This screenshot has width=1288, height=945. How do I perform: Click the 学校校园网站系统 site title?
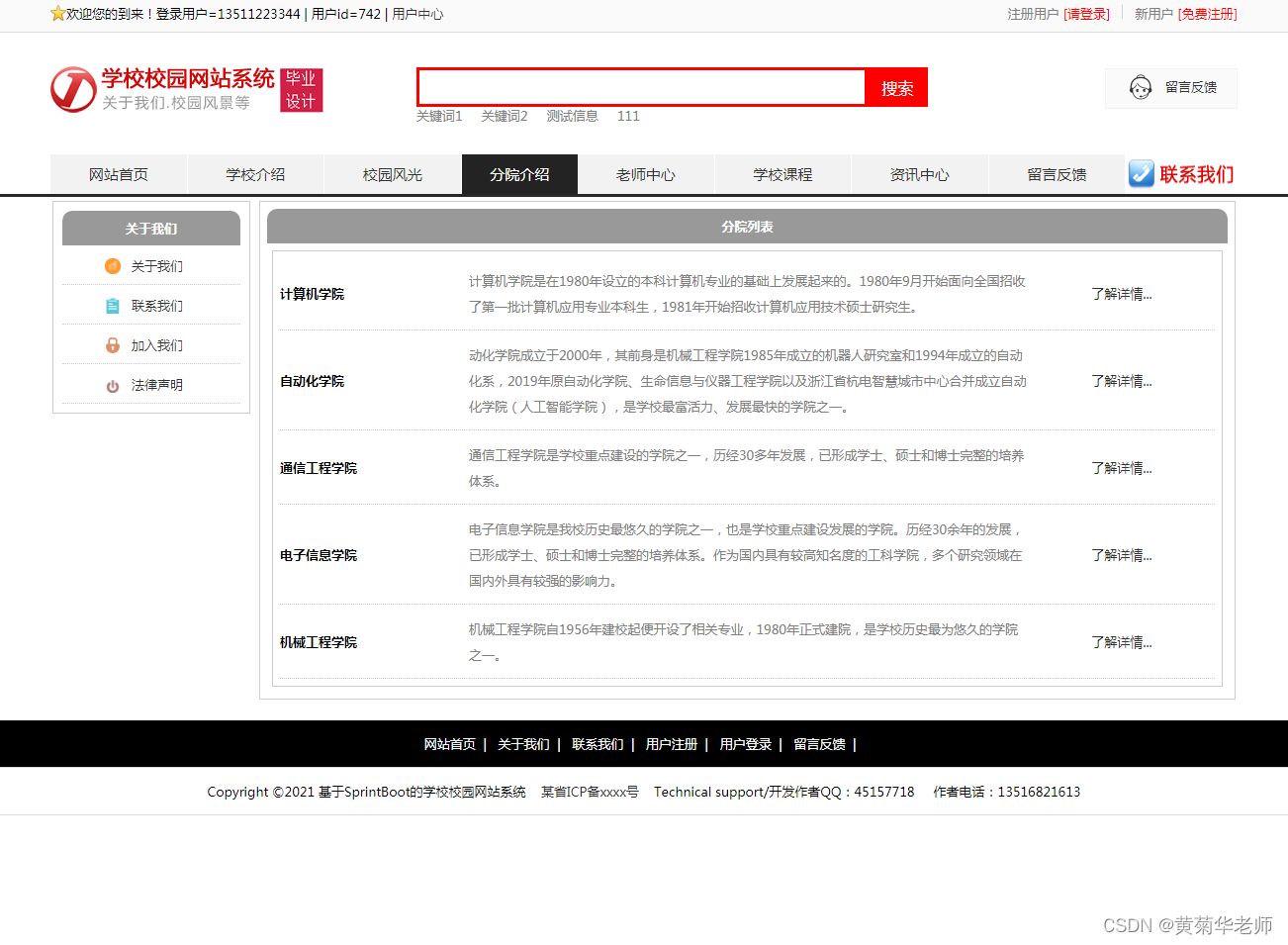coord(188,79)
